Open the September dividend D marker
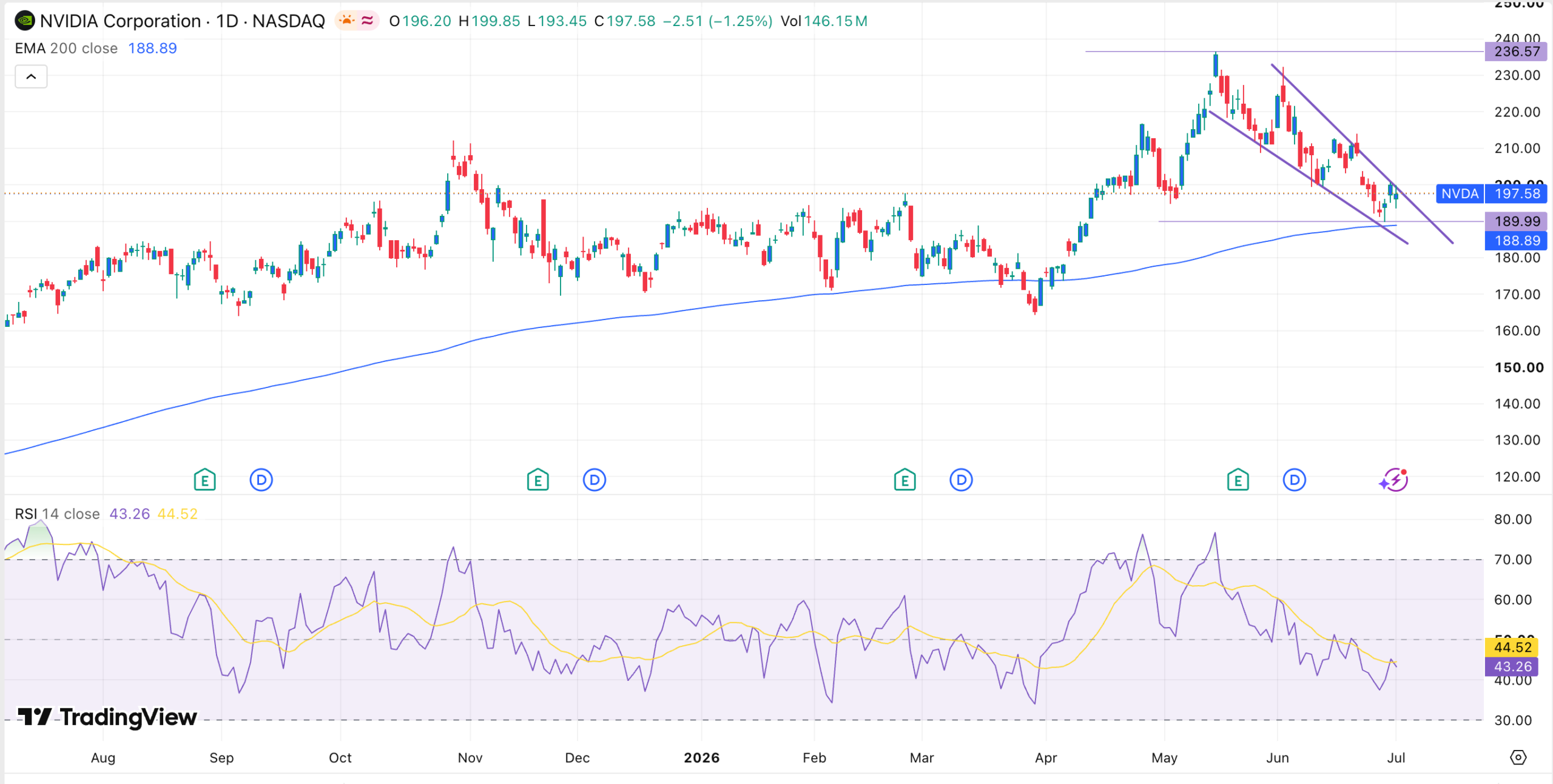The height and width of the screenshot is (784, 1553). click(261, 480)
